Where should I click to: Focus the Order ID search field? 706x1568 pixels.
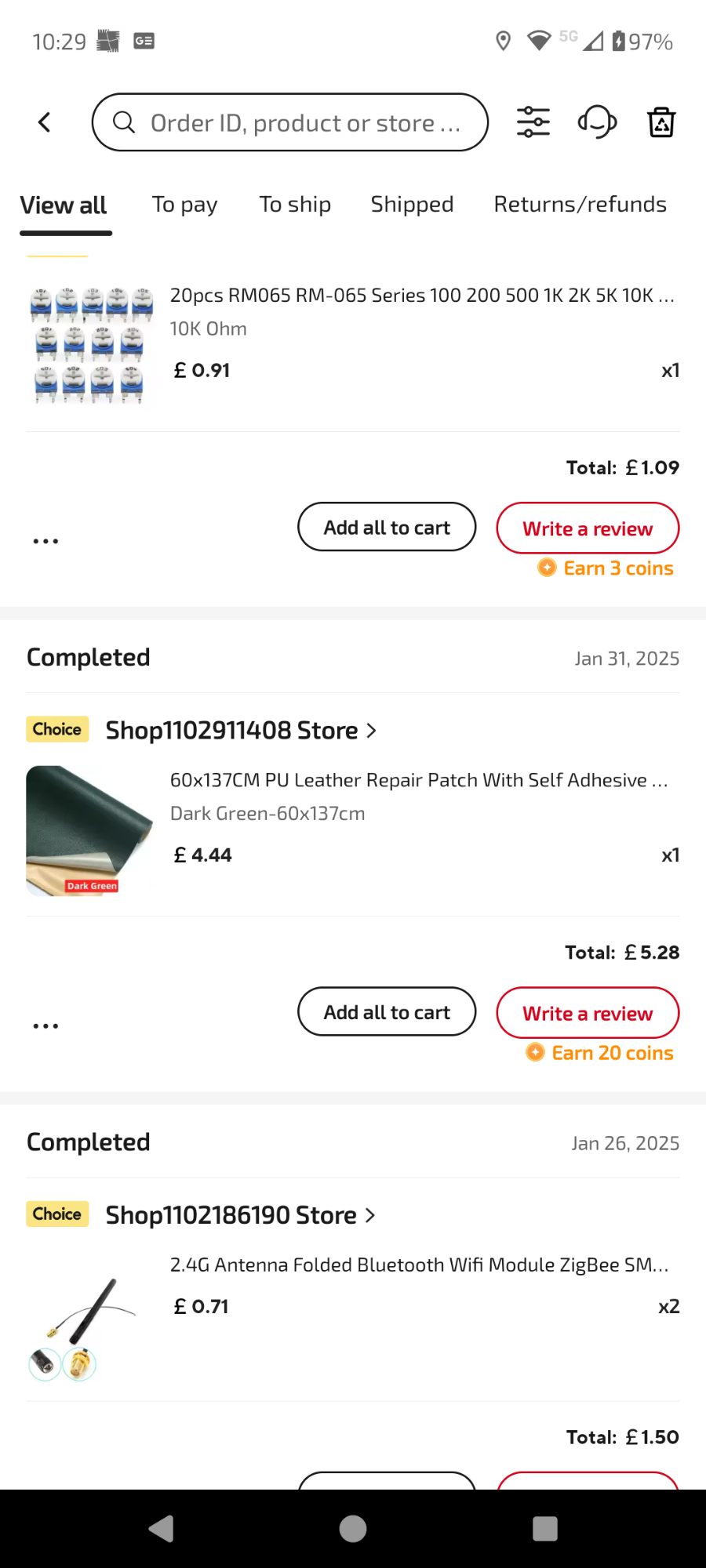306,123
